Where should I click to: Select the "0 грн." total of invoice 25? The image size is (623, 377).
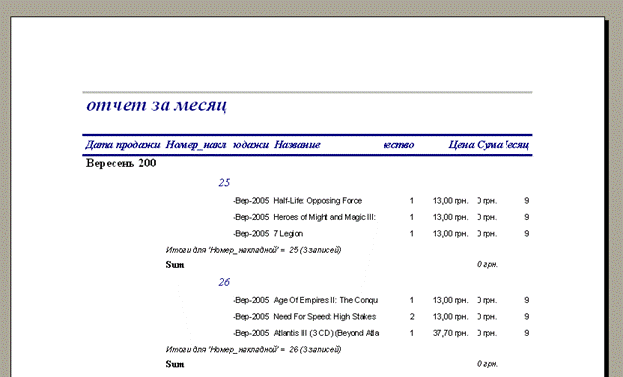(x=488, y=265)
